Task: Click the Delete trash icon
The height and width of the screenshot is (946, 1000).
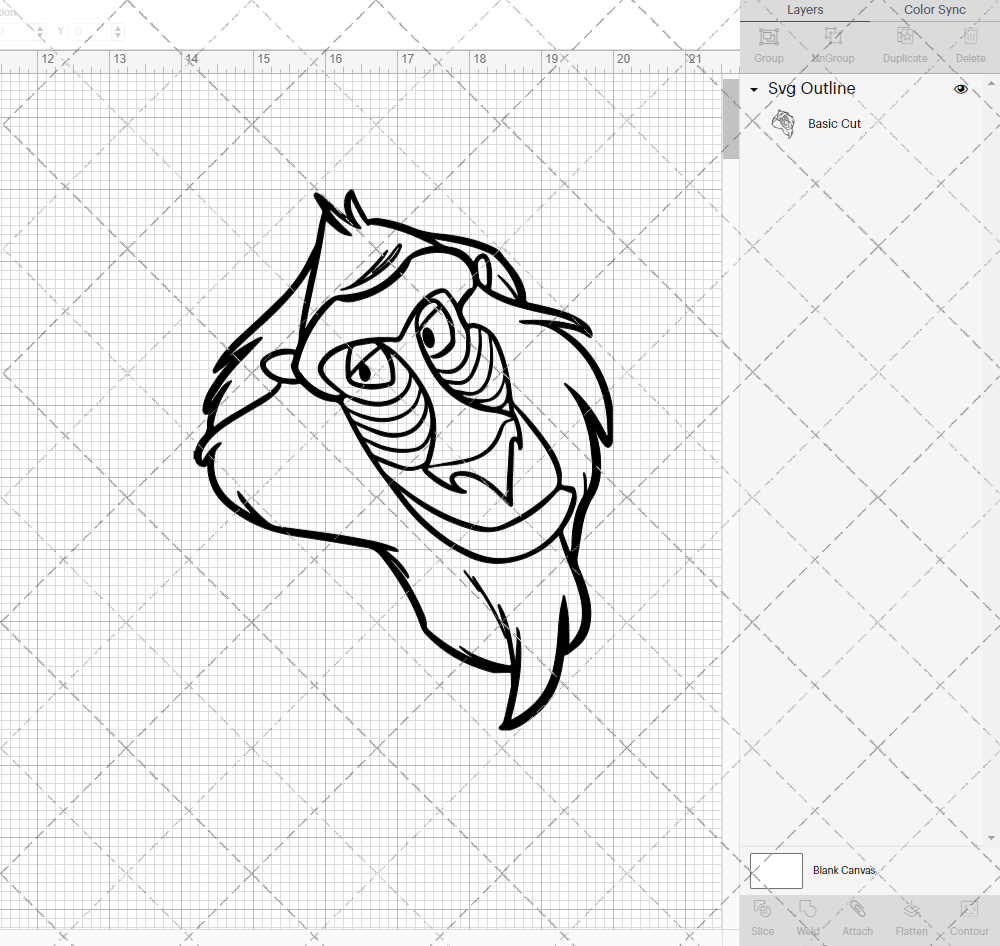Action: 970,36
